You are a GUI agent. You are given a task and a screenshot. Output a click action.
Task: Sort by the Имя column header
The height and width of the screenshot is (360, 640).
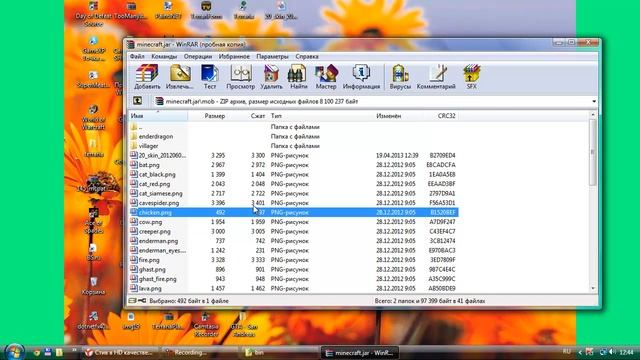[158, 116]
